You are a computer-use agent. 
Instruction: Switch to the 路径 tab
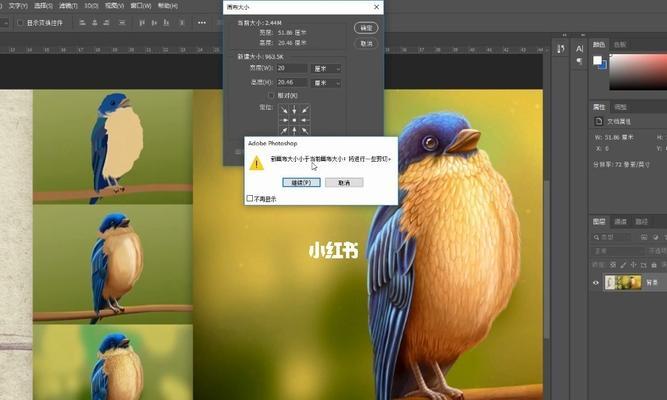click(641, 221)
